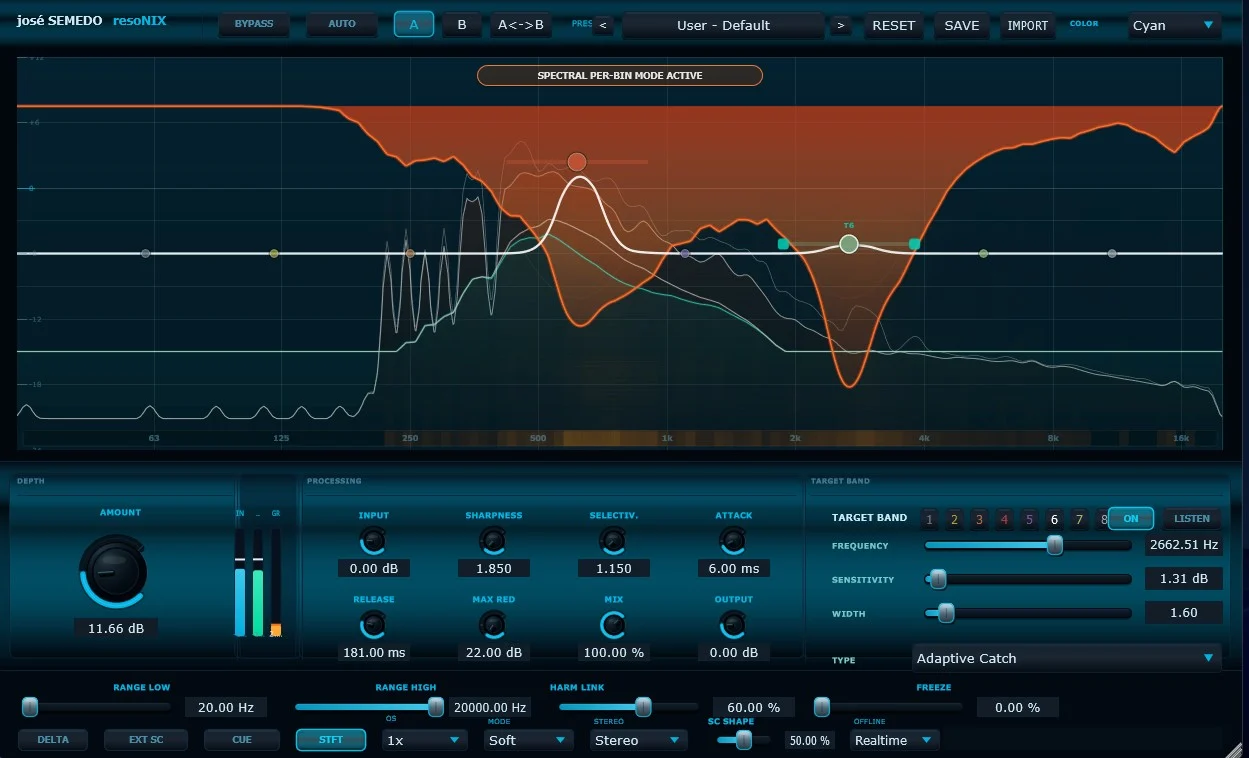The image size is (1249, 758).
Task: Select target band 3
Action: (980, 519)
